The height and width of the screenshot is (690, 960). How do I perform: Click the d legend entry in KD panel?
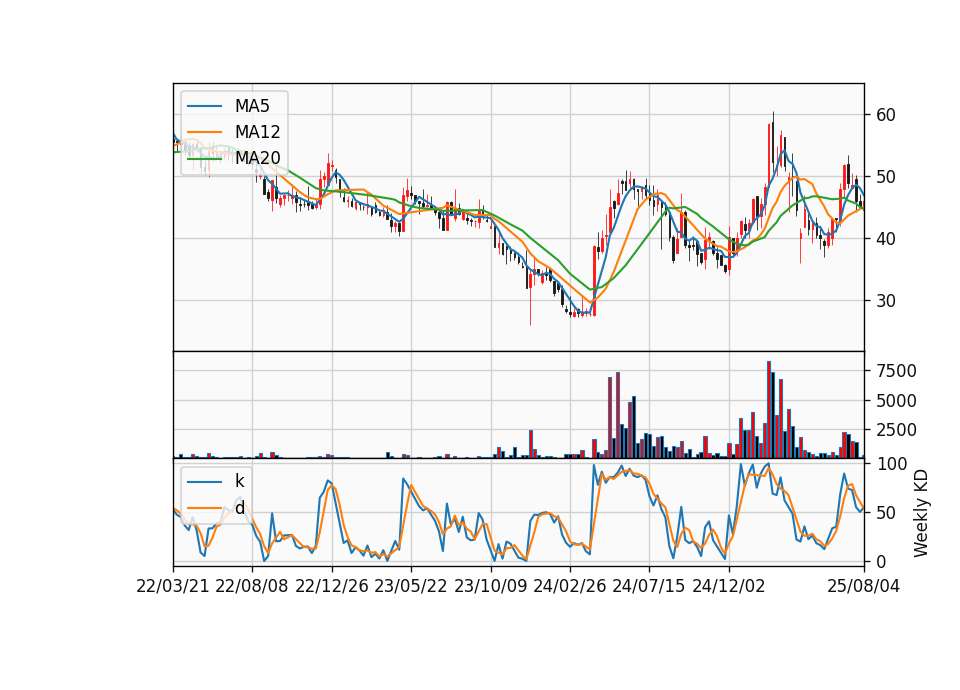pos(240,508)
